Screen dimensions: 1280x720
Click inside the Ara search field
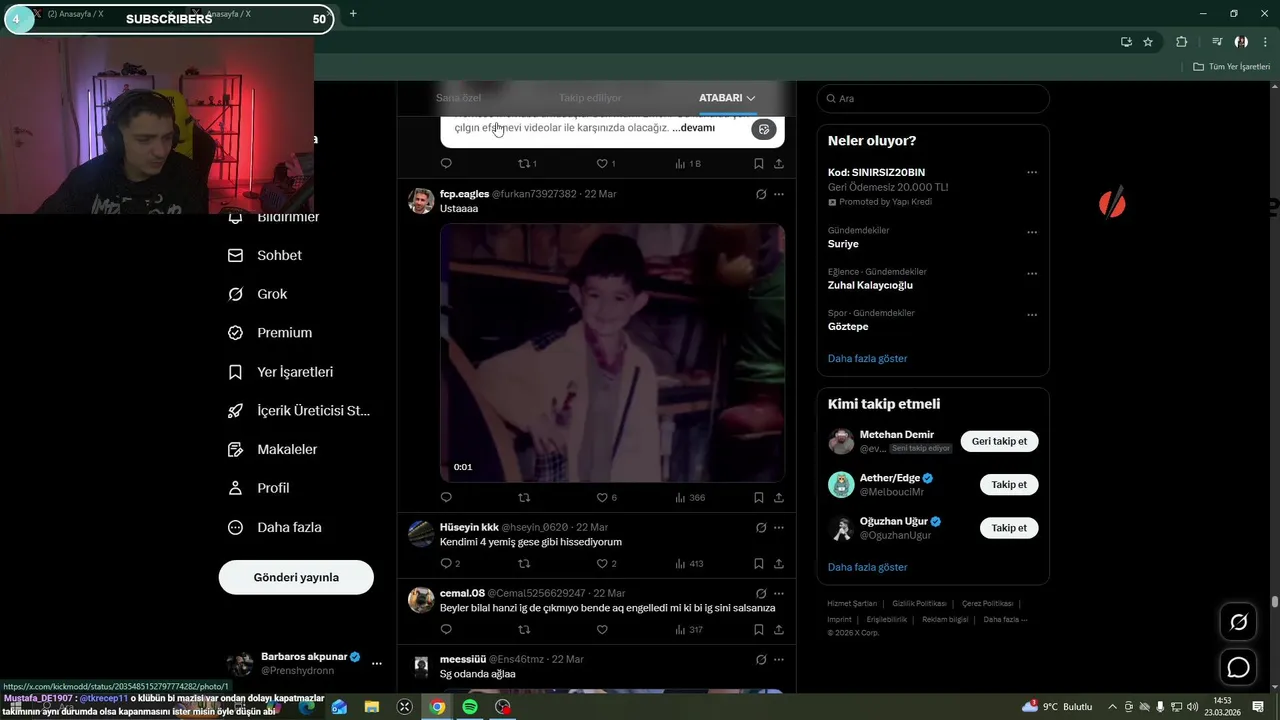(x=933, y=99)
